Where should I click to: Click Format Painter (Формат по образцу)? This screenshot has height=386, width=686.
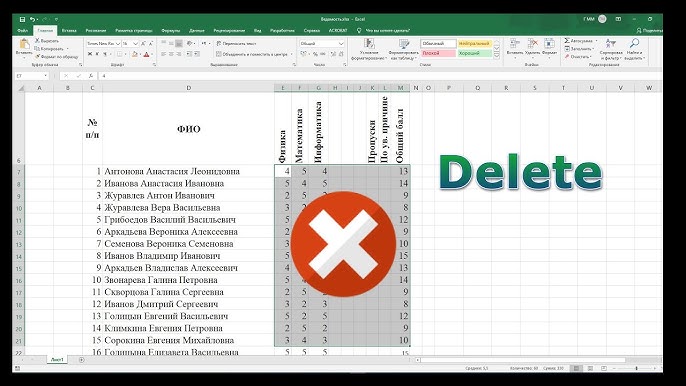(x=56, y=56)
